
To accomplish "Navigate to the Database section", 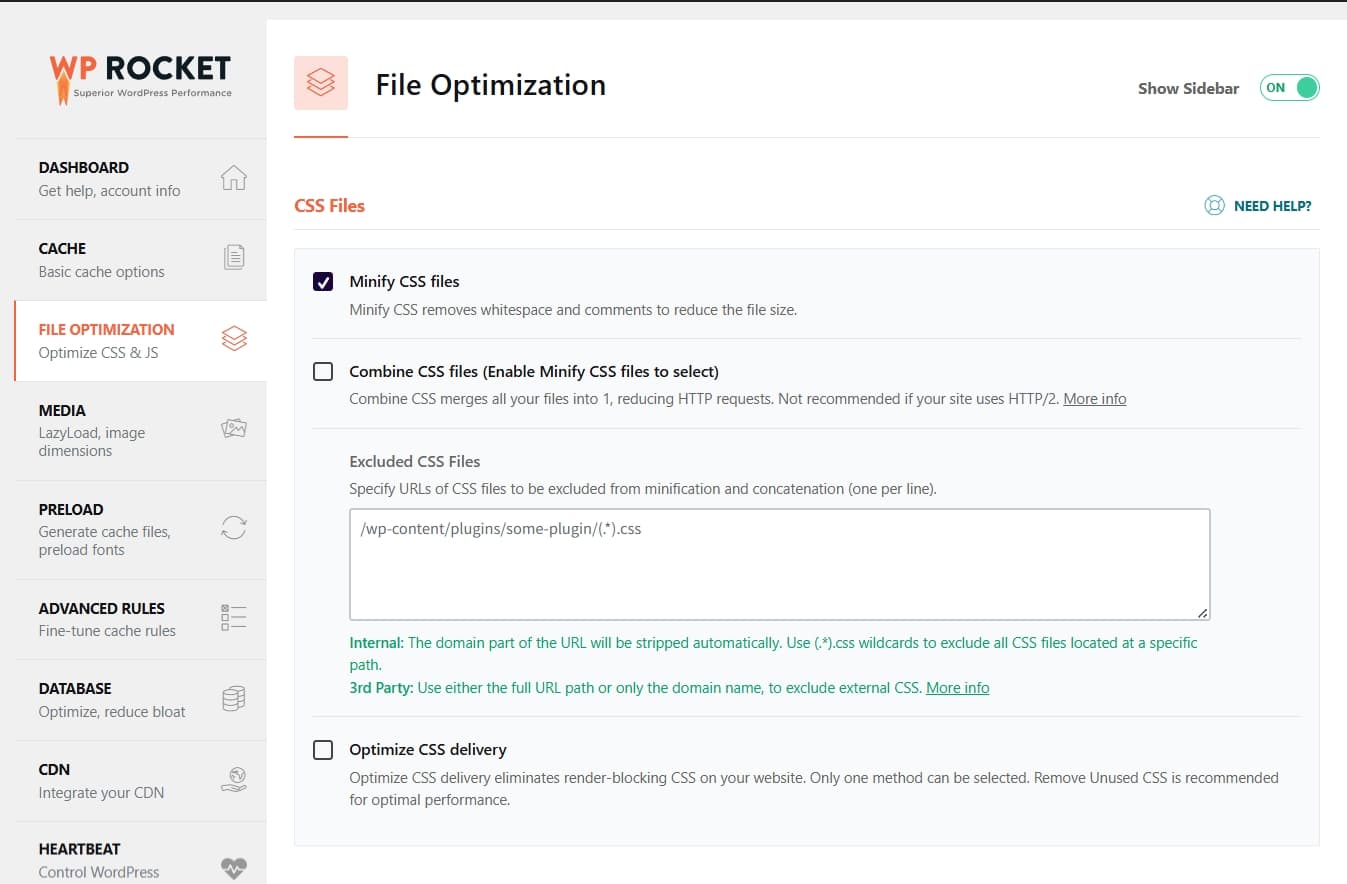I will 141,700.
